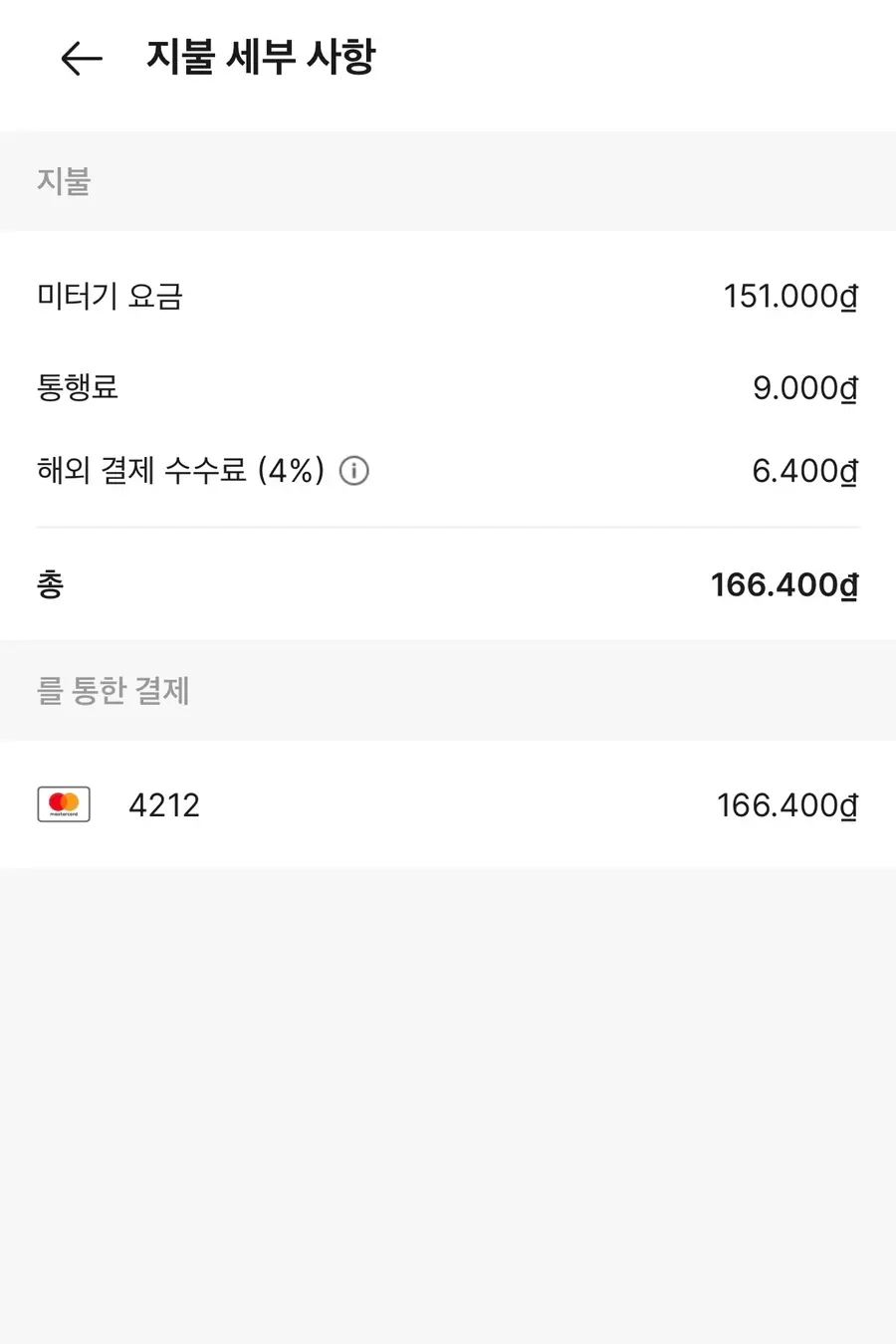Tap the 를 통한 결제 section header

(113, 690)
